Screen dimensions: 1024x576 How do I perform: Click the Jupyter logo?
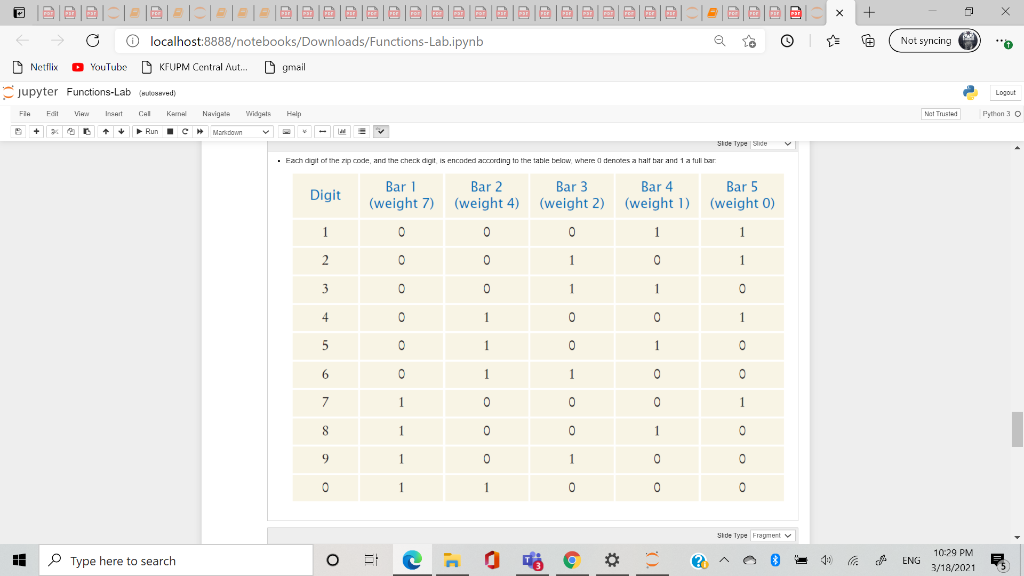coord(30,92)
